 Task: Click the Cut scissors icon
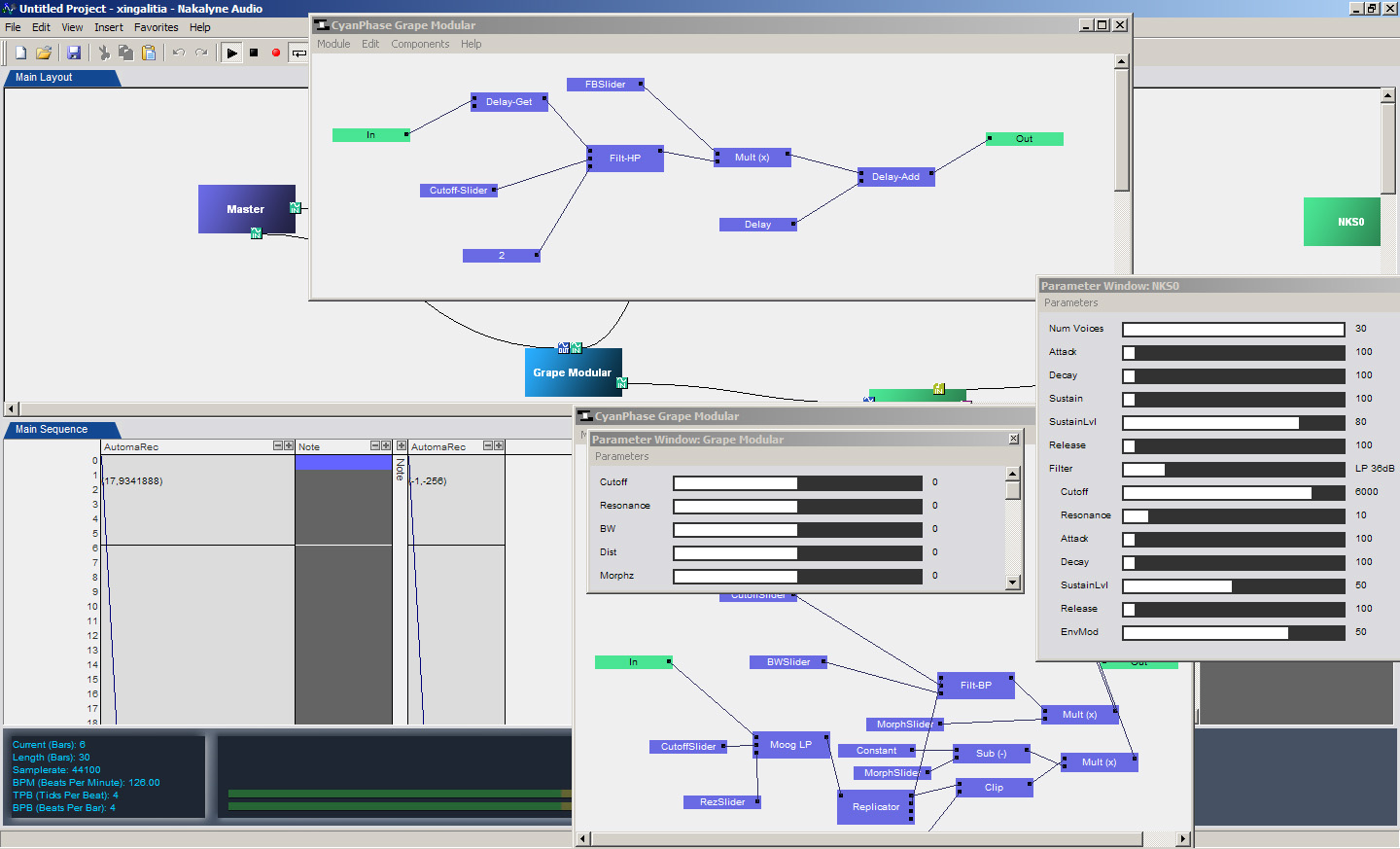pyautogui.click(x=104, y=53)
